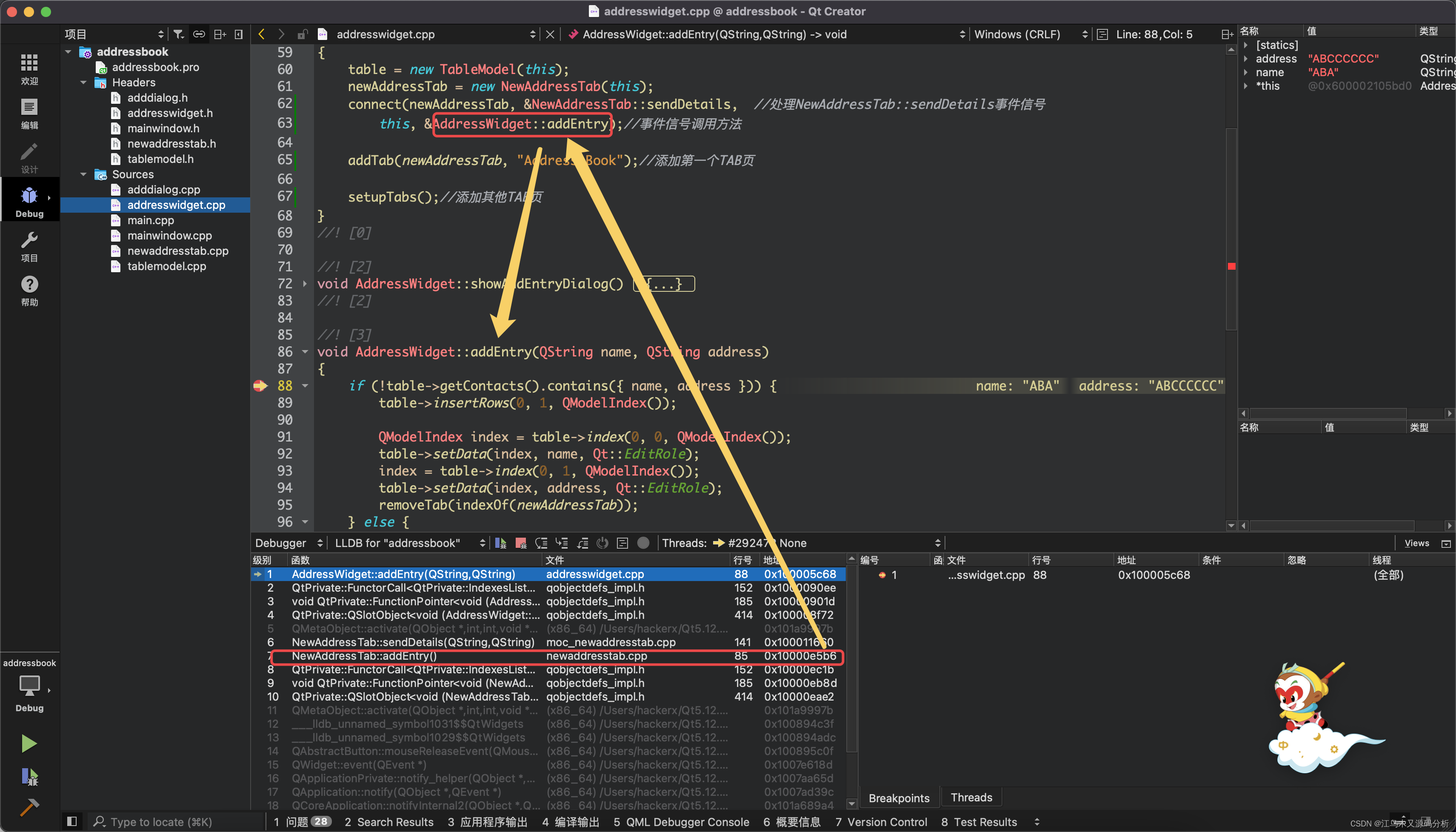The image size is (1456, 832).
Task: Click the Step Into icon
Action: pos(562,543)
